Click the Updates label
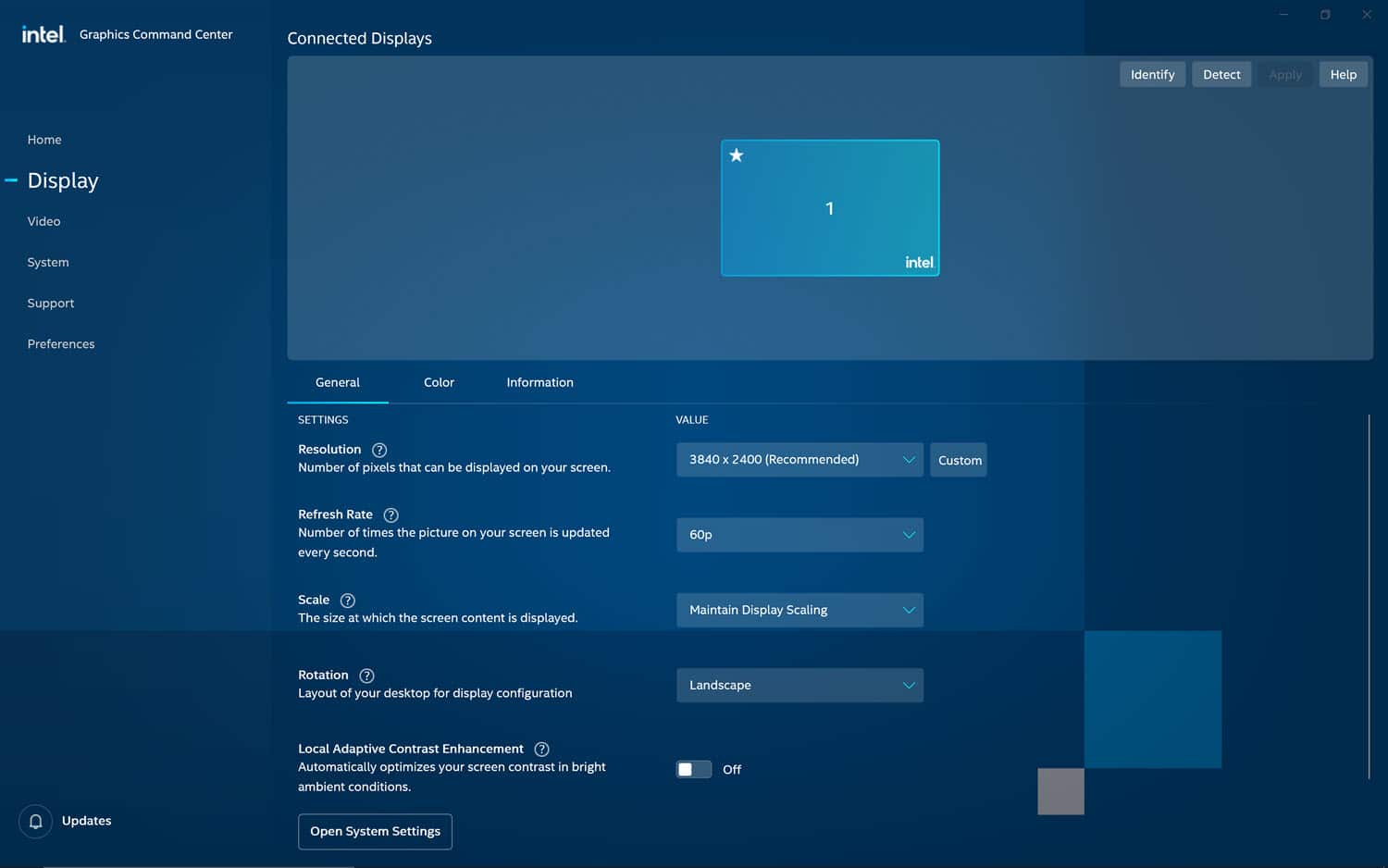This screenshot has width=1388, height=868. 86,821
